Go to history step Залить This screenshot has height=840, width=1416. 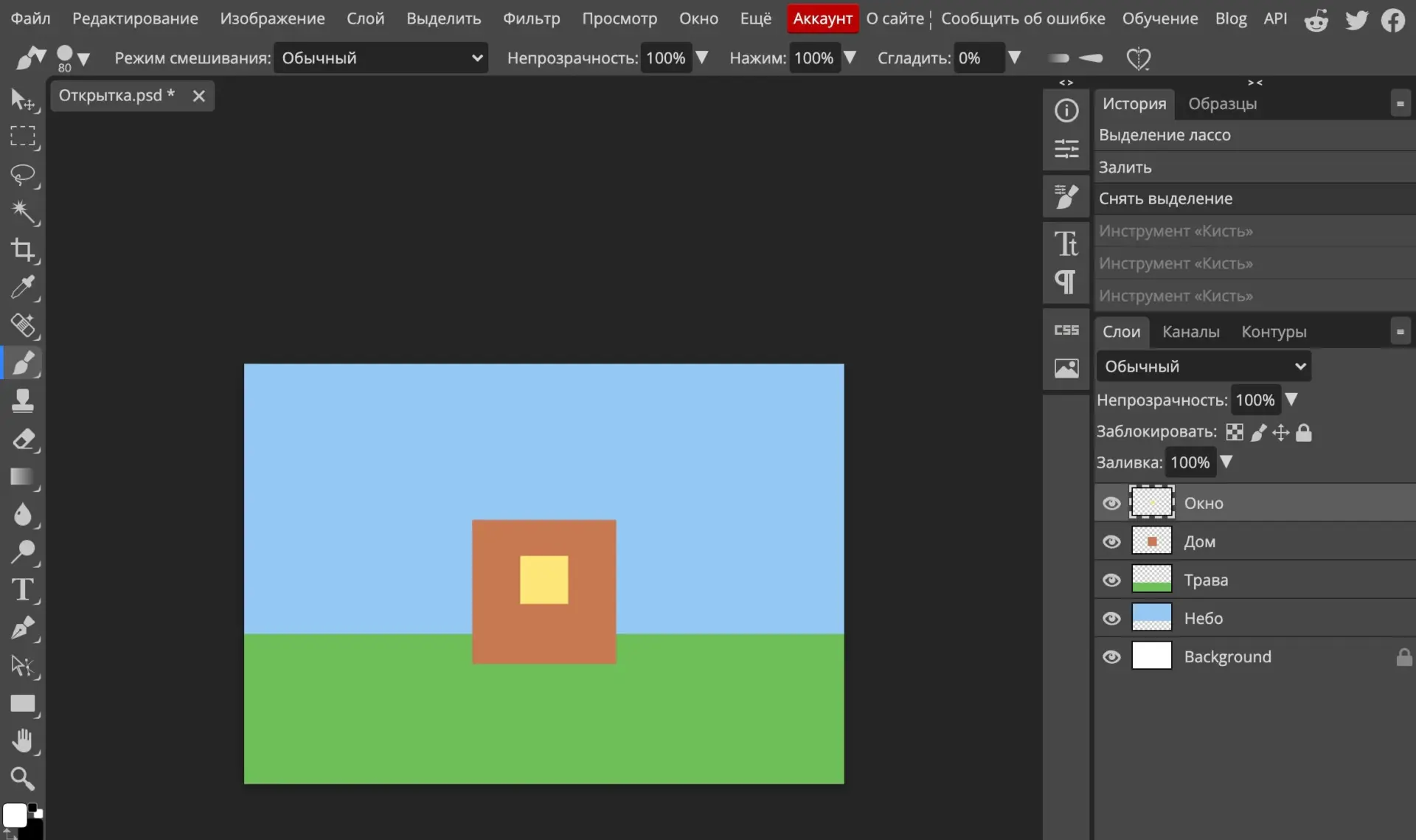[x=1254, y=167]
